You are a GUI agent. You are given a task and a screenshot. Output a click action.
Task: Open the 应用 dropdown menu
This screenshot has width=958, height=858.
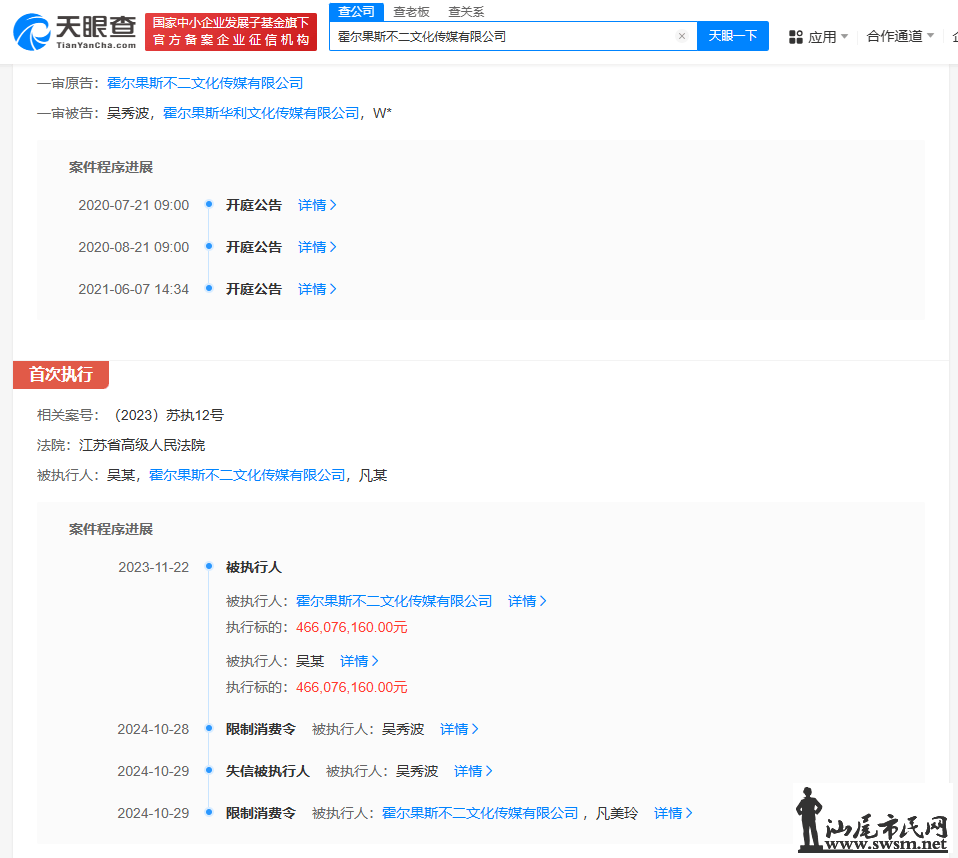(x=819, y=37)
